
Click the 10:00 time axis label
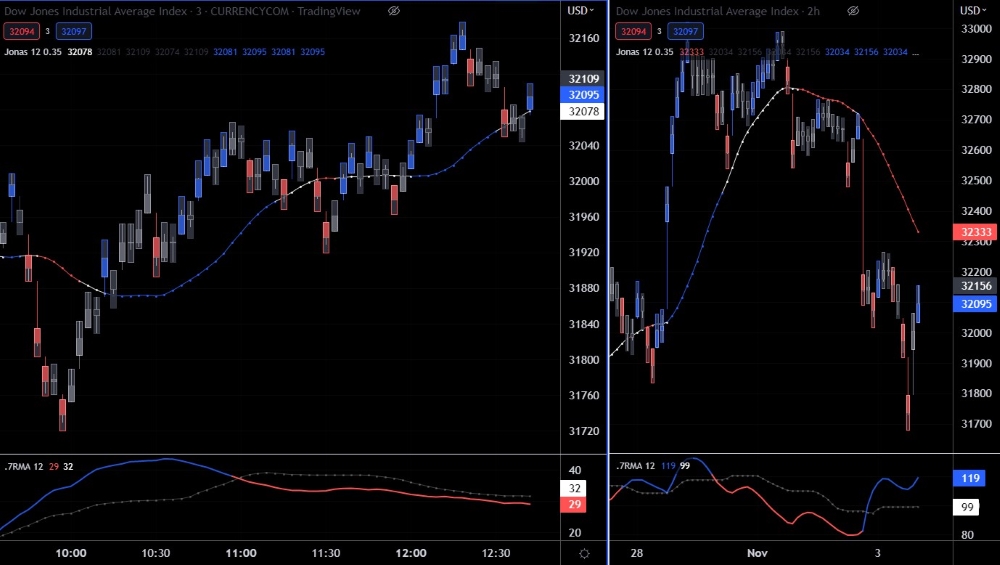[x=71, y=553]
